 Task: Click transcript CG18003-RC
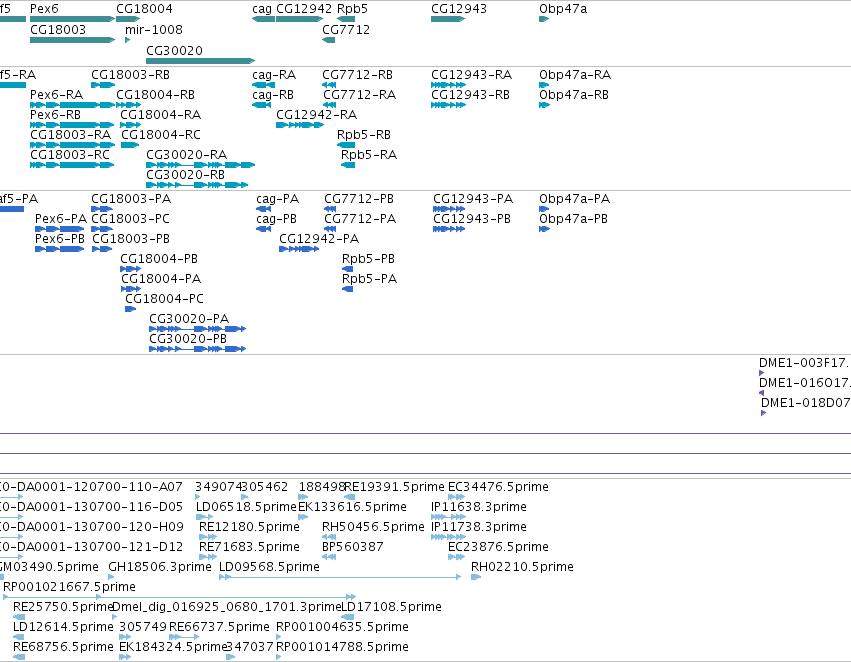pos(70,155)
